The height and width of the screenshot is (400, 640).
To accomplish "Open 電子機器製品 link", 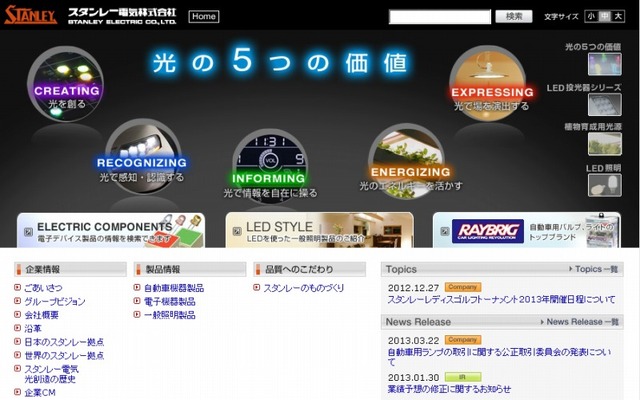I will pos(169,301).
